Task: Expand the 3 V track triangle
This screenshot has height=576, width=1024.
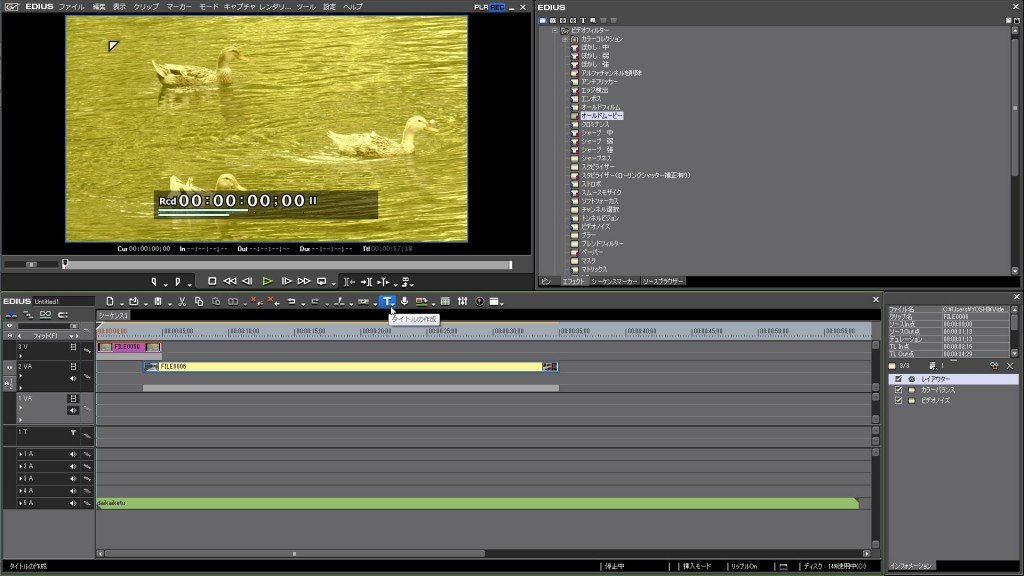Action: tap(20, 356)
